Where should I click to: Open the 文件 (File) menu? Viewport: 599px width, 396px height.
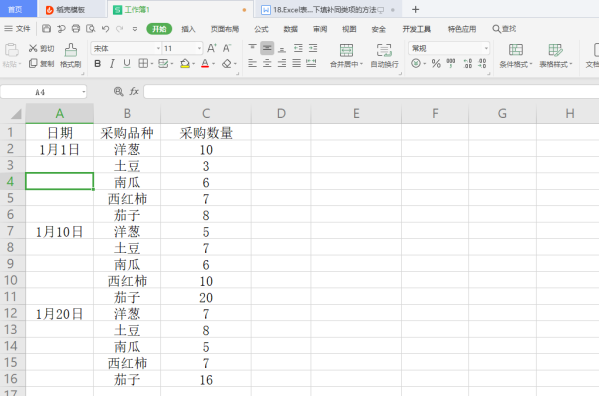(17, 29)
